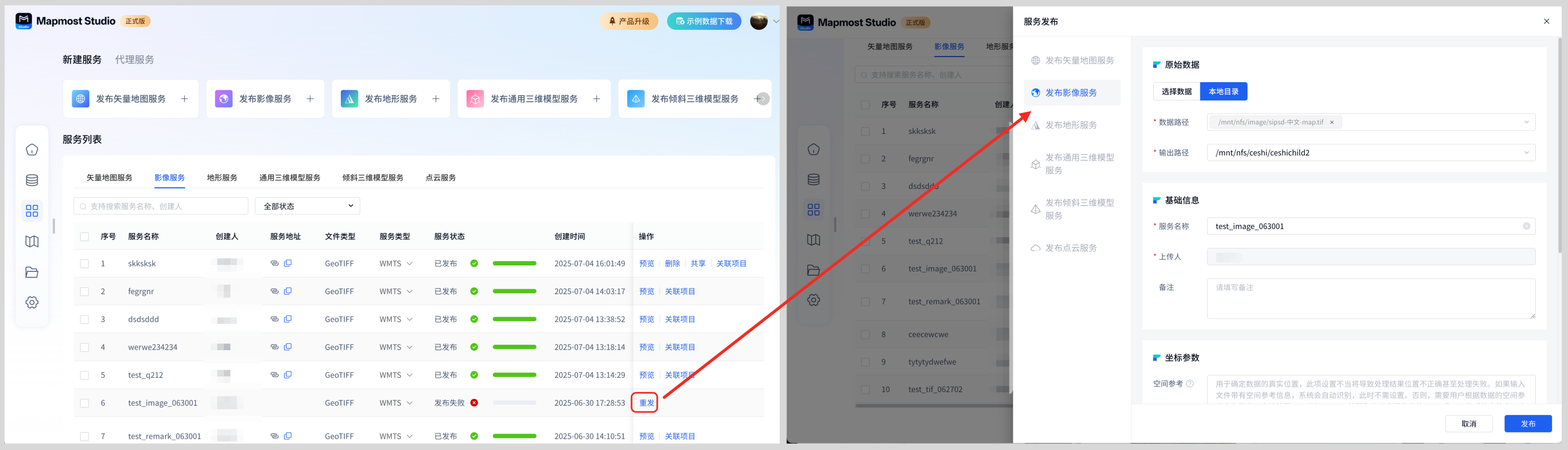The height and width of the screenshot is (450, 1568).
Task: Switch to the 地形服务 tab
Action: point(222,178)
